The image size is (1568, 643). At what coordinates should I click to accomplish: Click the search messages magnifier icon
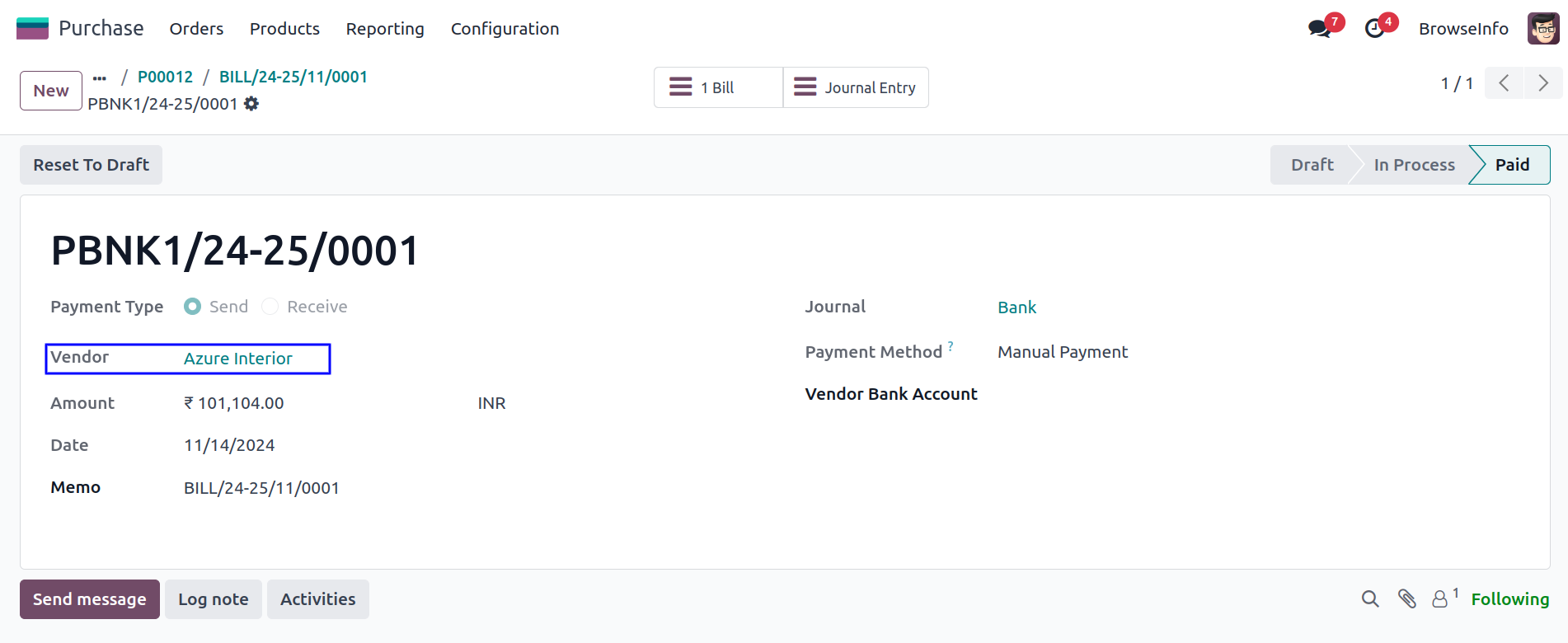1370,599
